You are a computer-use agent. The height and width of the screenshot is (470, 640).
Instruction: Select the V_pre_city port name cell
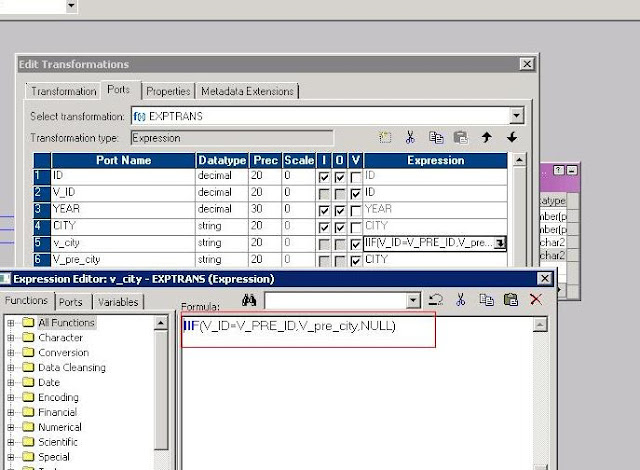[123, 260]
